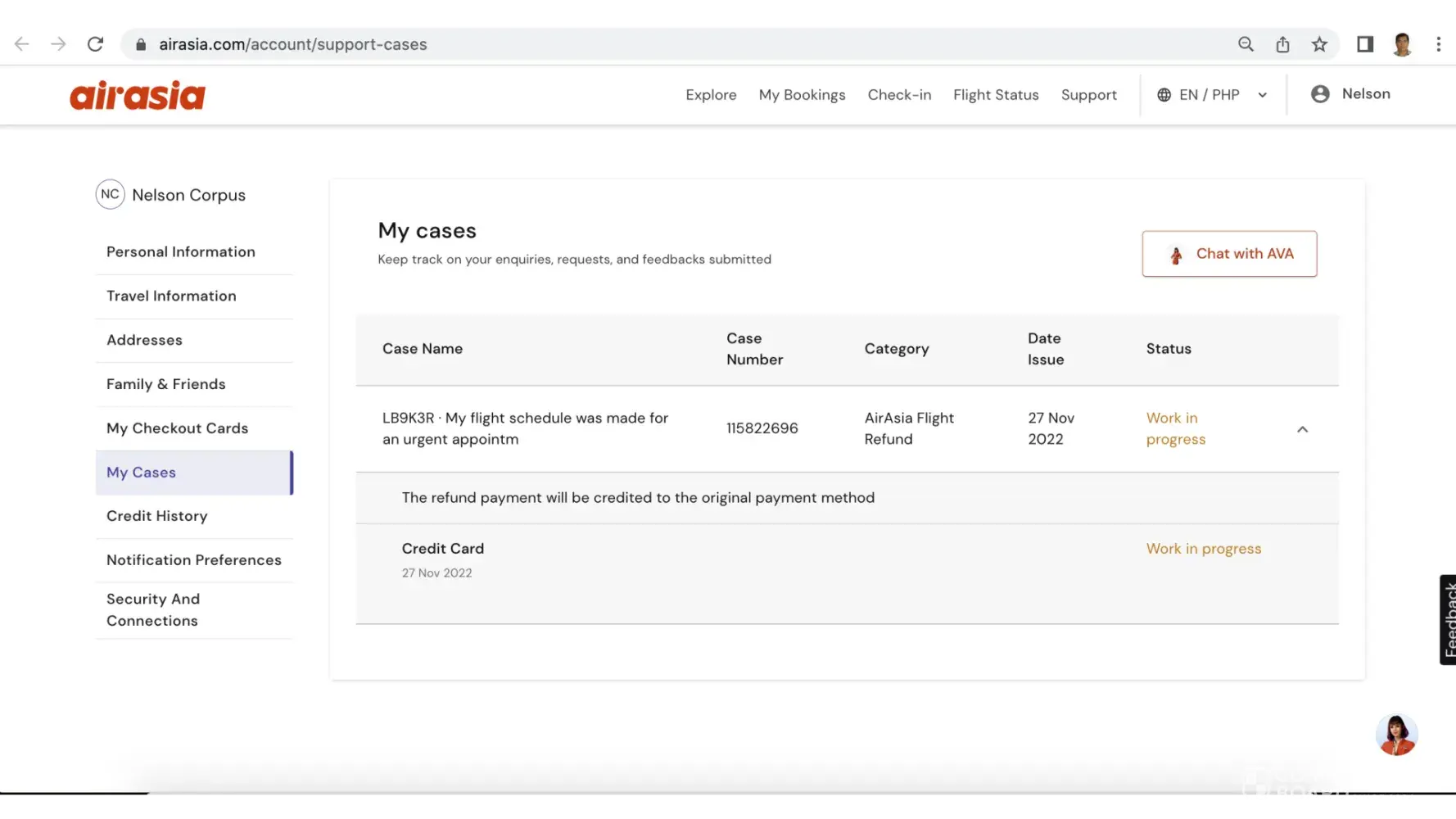1456x819 pixels.
Task: Click the browser share icon
Action: click(1282, 44)
